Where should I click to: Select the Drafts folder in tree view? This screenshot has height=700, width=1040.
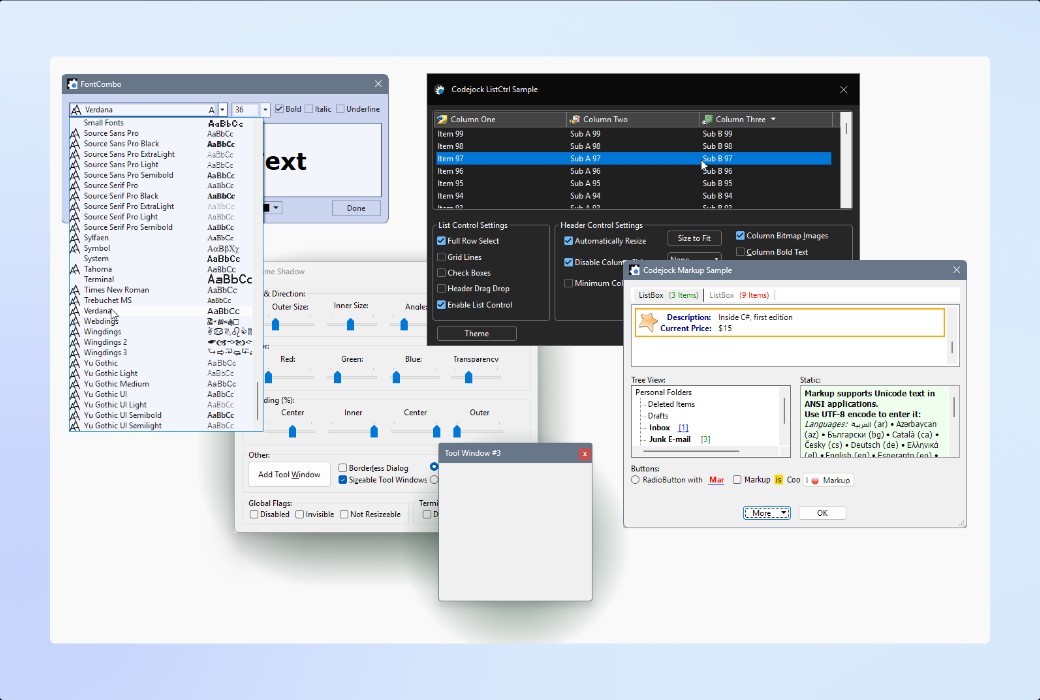coord(658,416)
